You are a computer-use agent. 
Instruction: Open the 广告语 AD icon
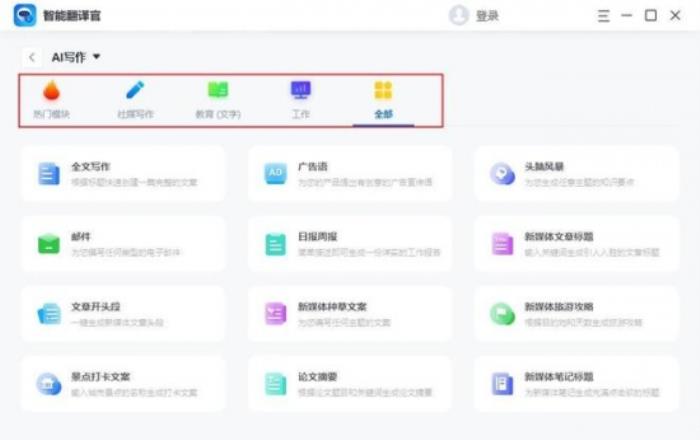(x=275, y=174)
